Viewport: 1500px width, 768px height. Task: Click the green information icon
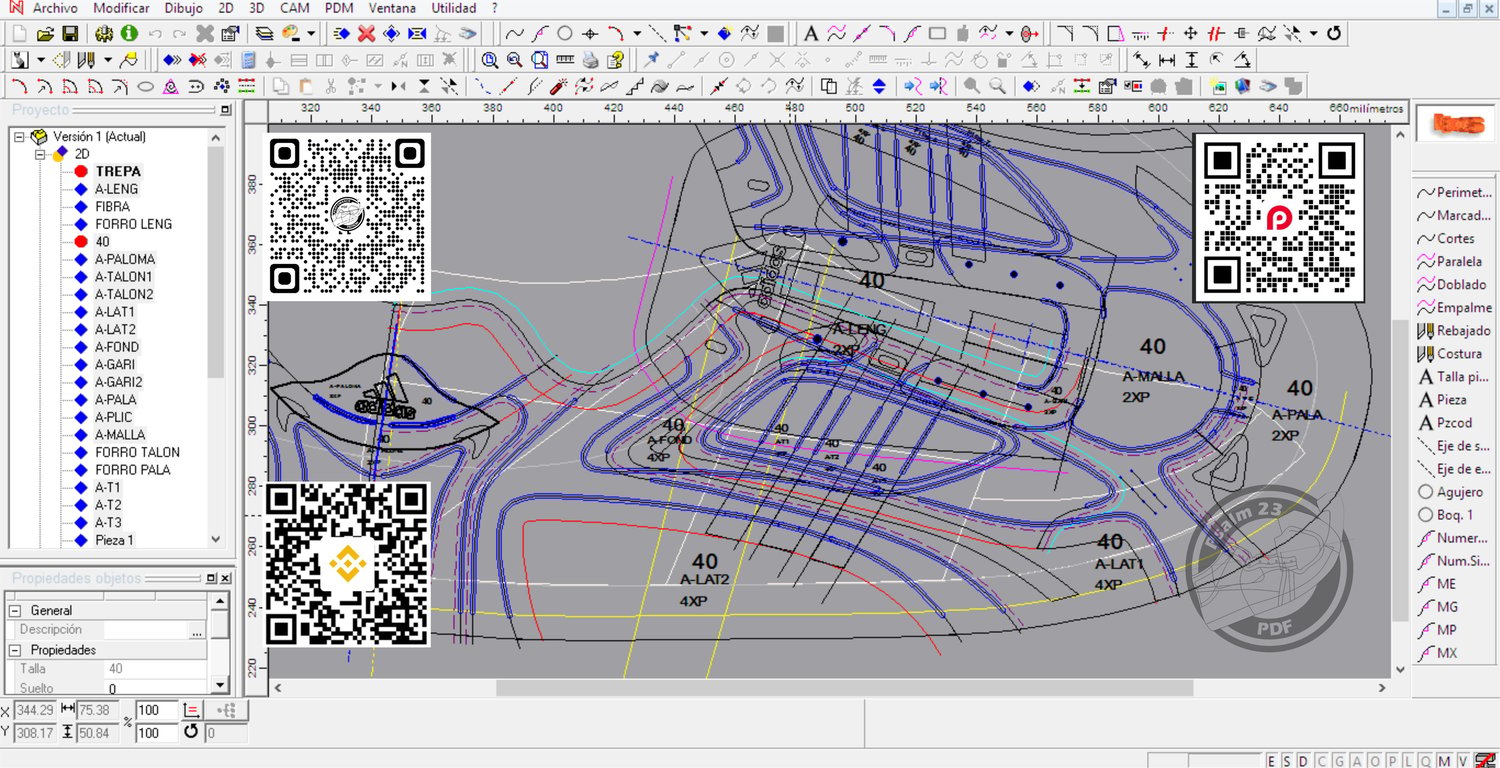[129, 34]
